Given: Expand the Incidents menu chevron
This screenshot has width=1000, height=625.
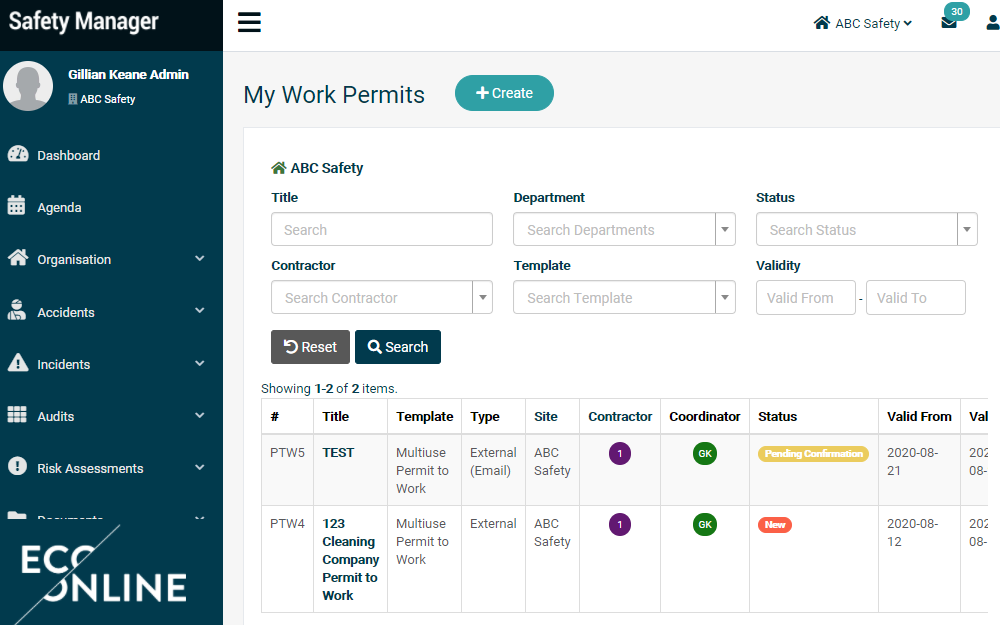Looking at the screenshot, I should click(200, 363).
